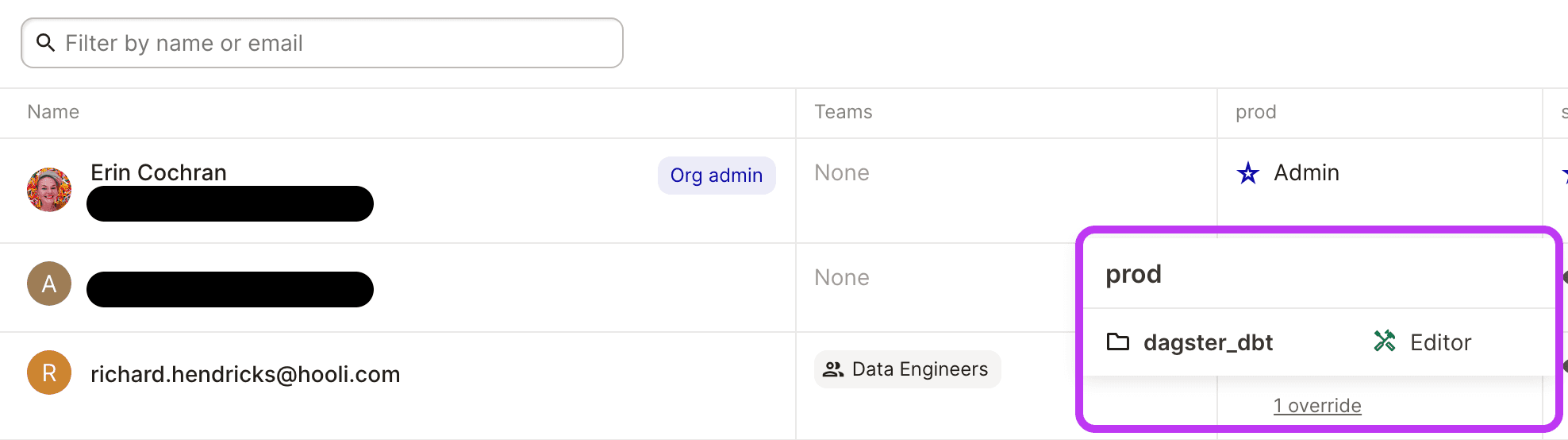Click the dagster_dbt folder icon

coord(1118,342)
